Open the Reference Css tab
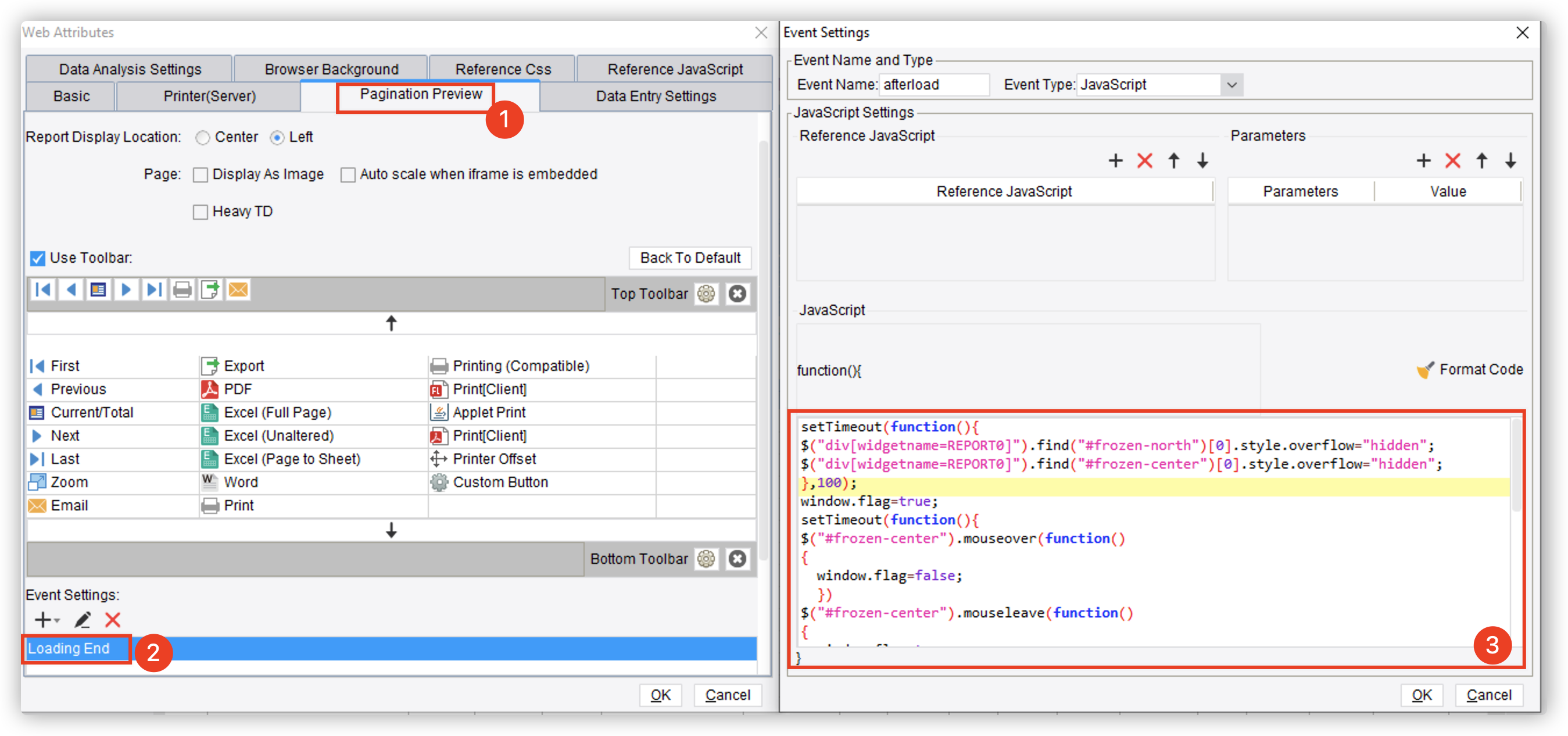 point(503,69)
